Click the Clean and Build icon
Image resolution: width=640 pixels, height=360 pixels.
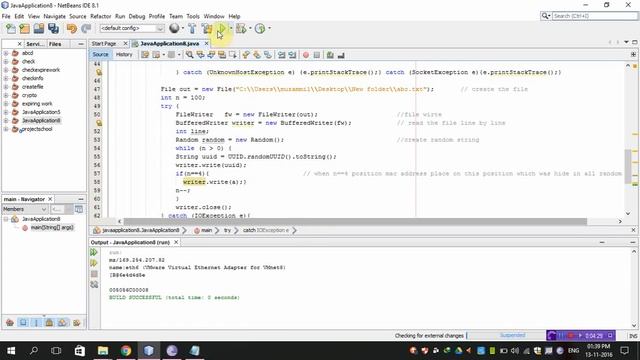[207, 29]
